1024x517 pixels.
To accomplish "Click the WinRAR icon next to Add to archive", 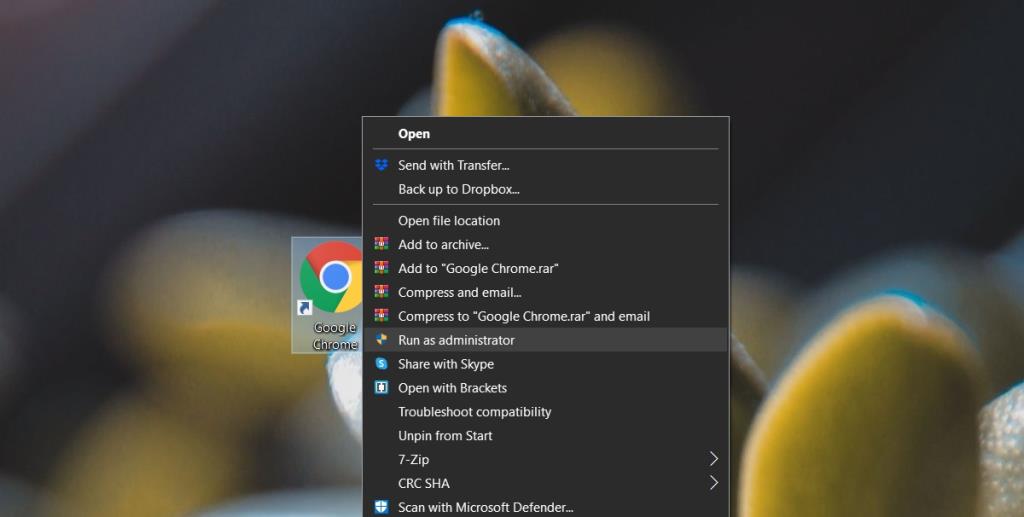I will click(x=381, y=244).
